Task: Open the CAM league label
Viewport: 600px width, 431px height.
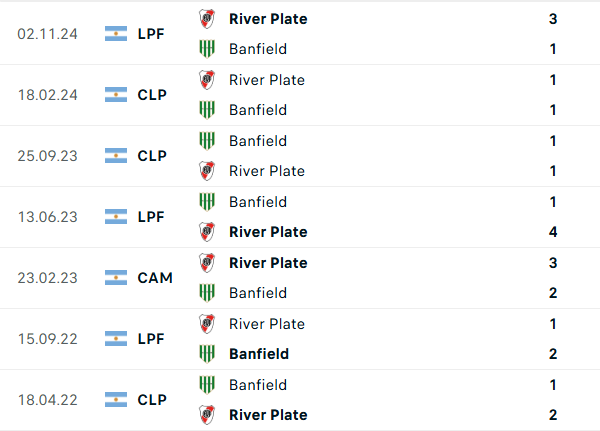Action: point(155,278)
